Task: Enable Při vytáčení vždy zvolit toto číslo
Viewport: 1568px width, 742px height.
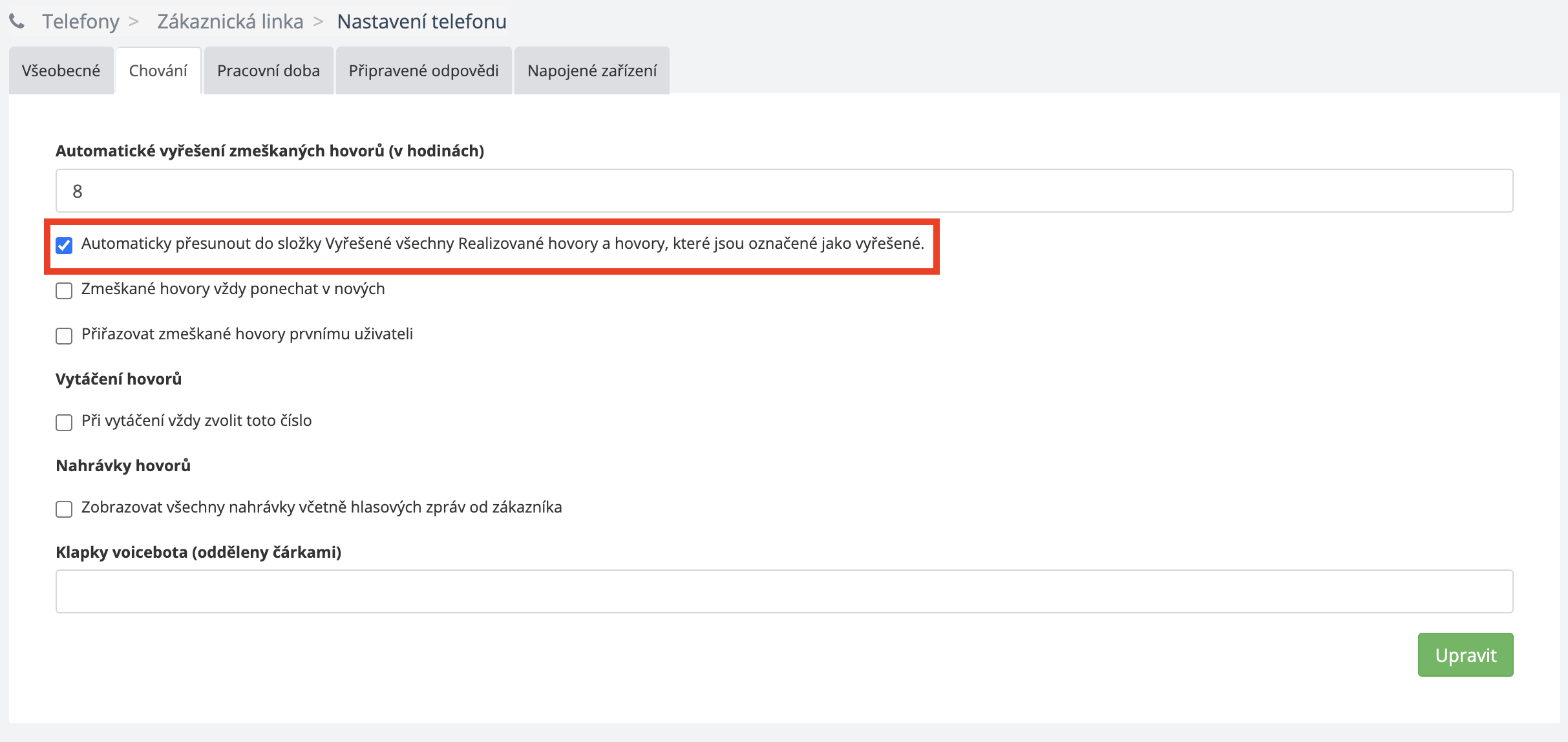Action: (x=64, y=422)
